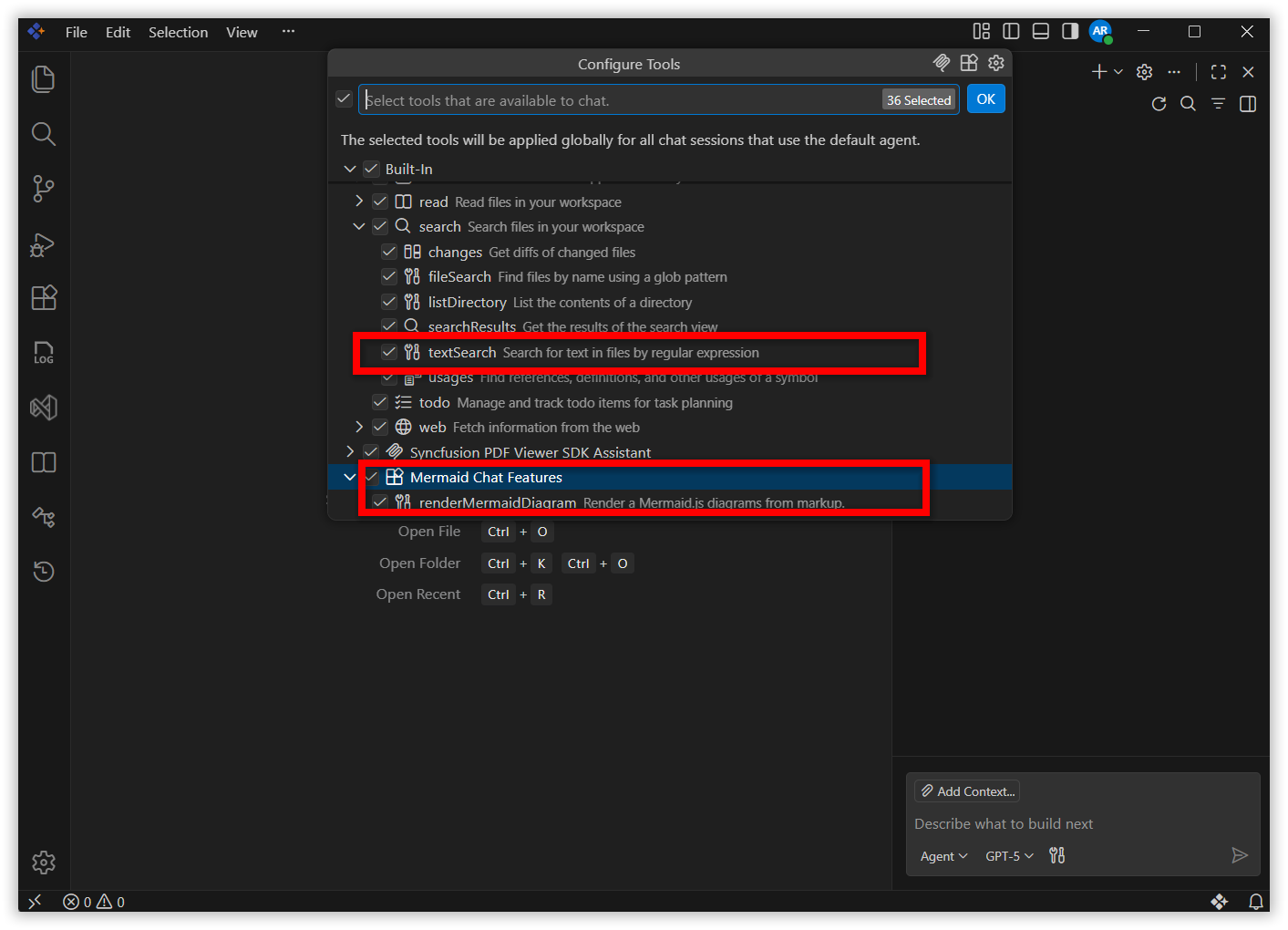Click the filter icon in the chat panel
The image size is (1288, 930).
coord(1219,104)
